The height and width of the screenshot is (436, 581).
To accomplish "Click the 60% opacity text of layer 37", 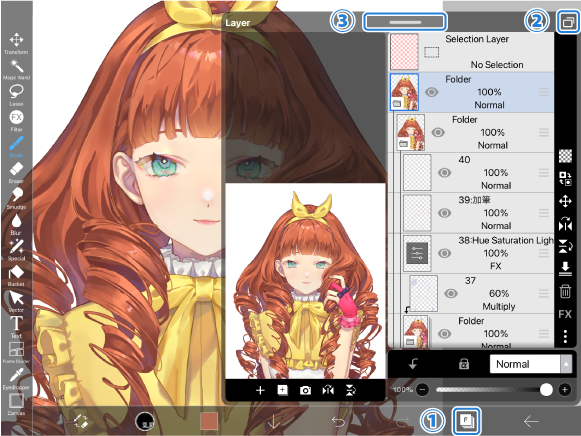I will [499, 294].
